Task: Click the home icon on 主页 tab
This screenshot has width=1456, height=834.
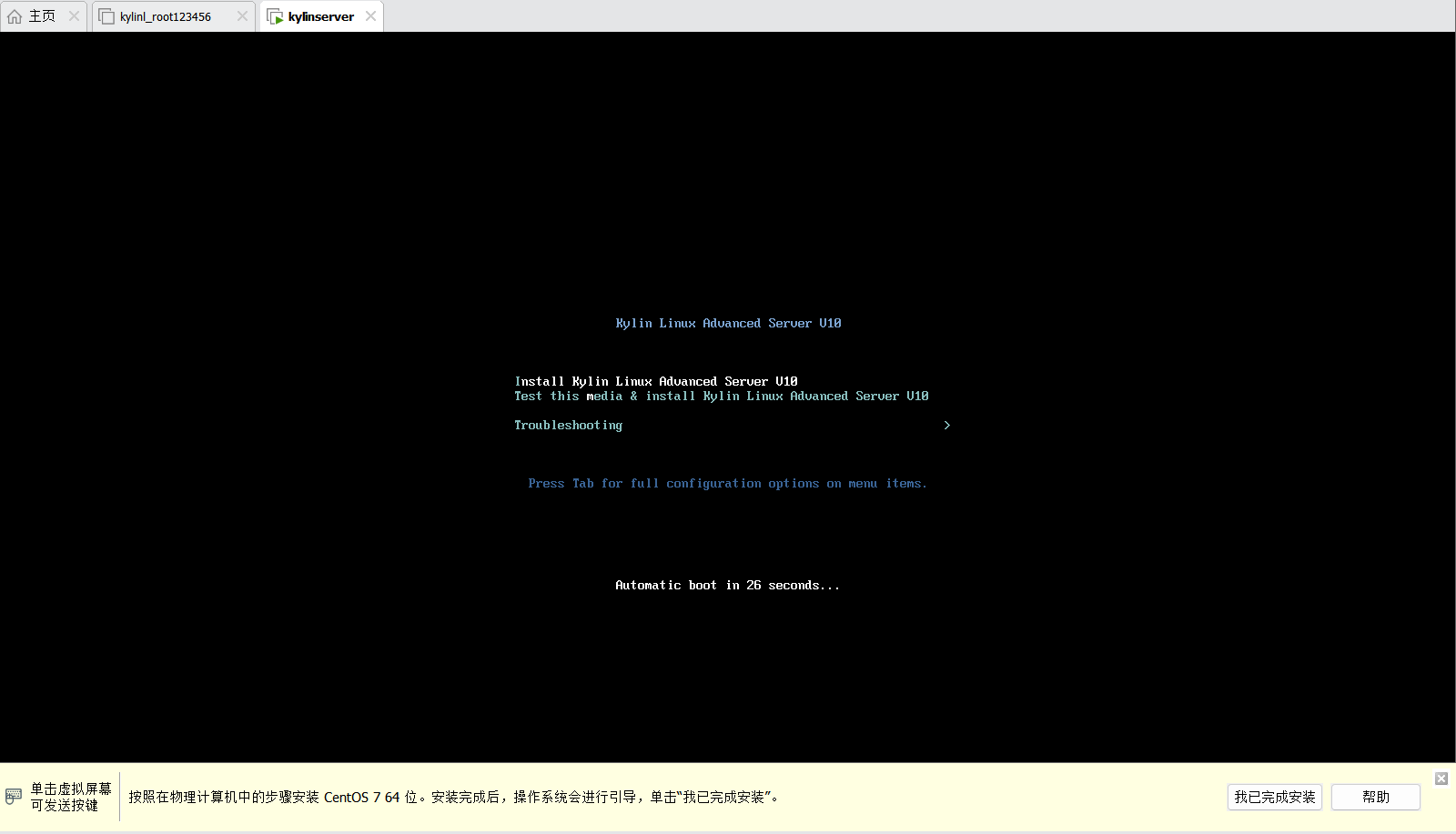Action: pos(15,16)
